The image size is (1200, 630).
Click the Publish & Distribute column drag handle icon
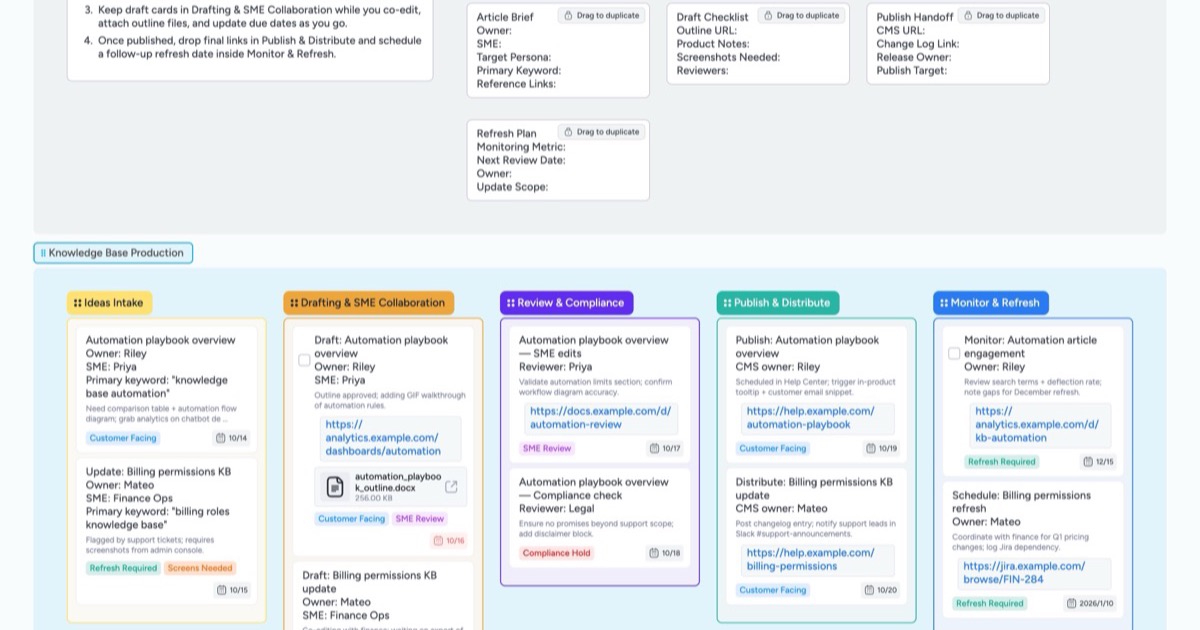pos(727,303)
